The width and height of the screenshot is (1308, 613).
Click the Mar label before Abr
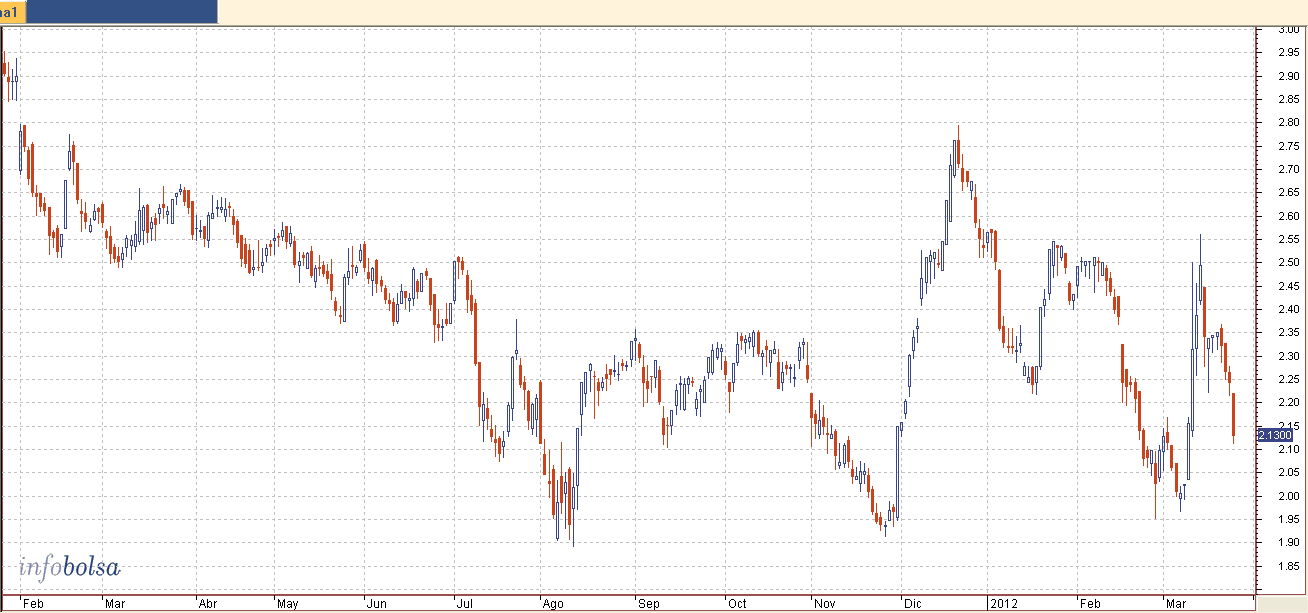[114, 604]
